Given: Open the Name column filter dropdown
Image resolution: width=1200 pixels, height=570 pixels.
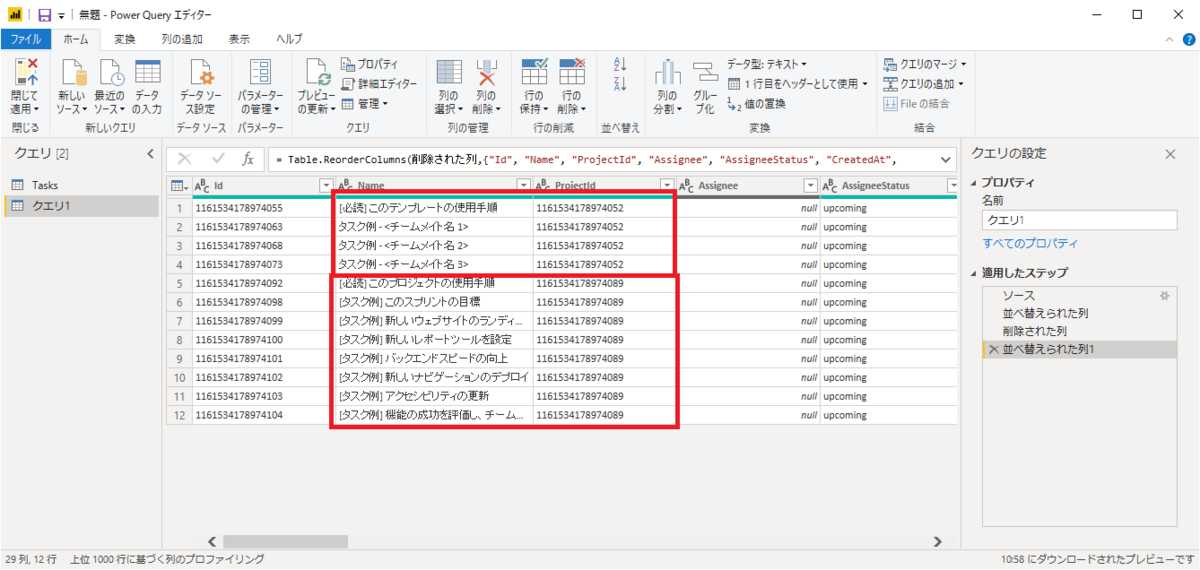Looking at the screenshot, I should coord(523,186).
